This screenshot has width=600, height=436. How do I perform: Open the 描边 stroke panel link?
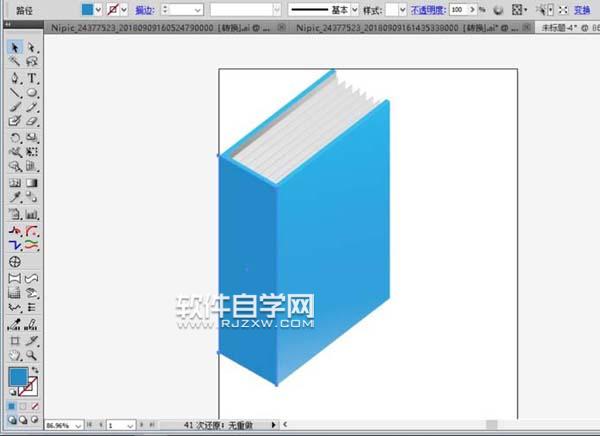(x=145, y=10)
